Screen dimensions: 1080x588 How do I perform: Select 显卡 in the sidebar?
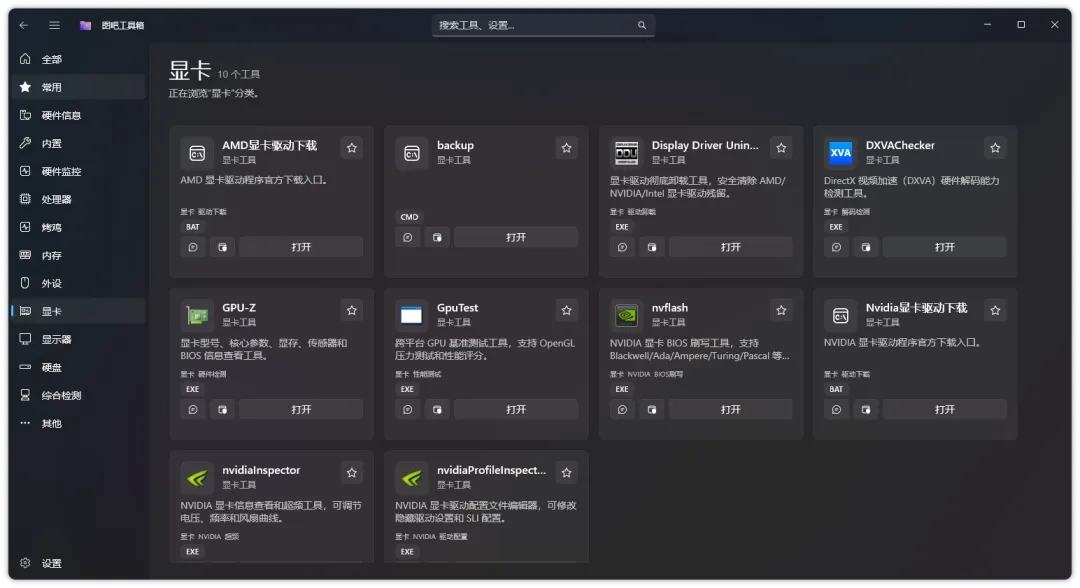coord(79,311)
